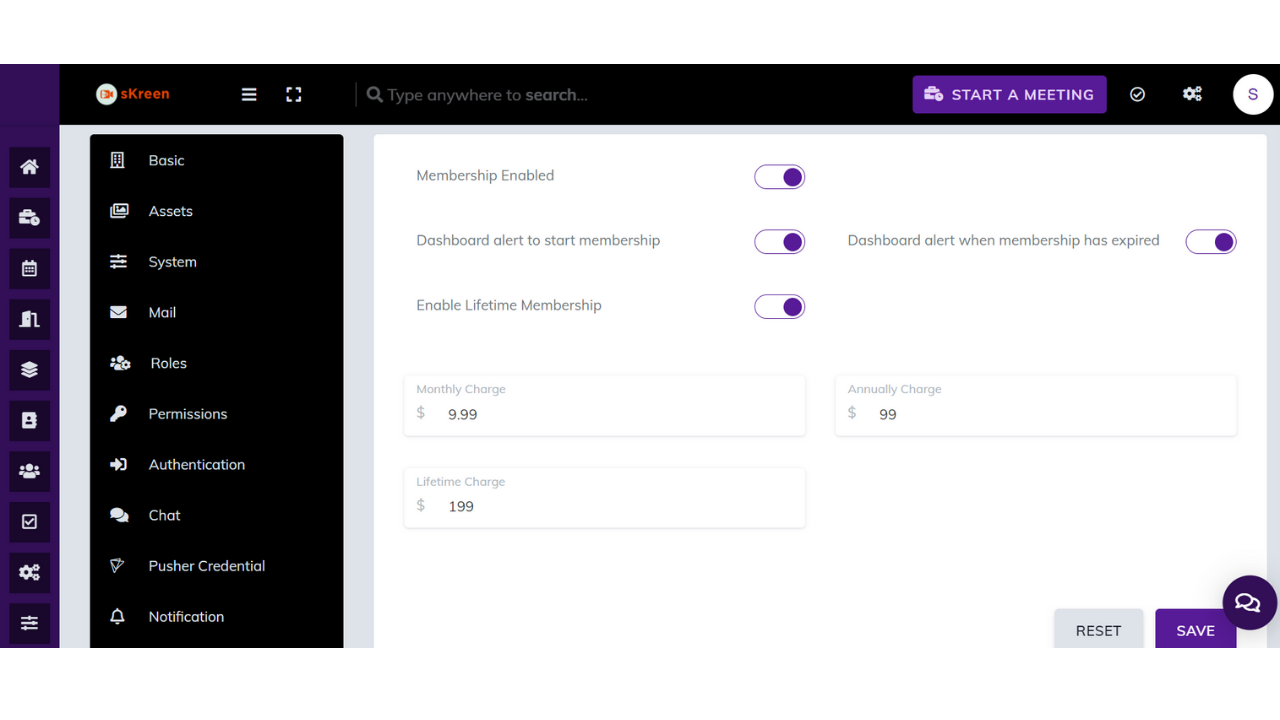Save the membership settings

click(x=1195, y=630)
